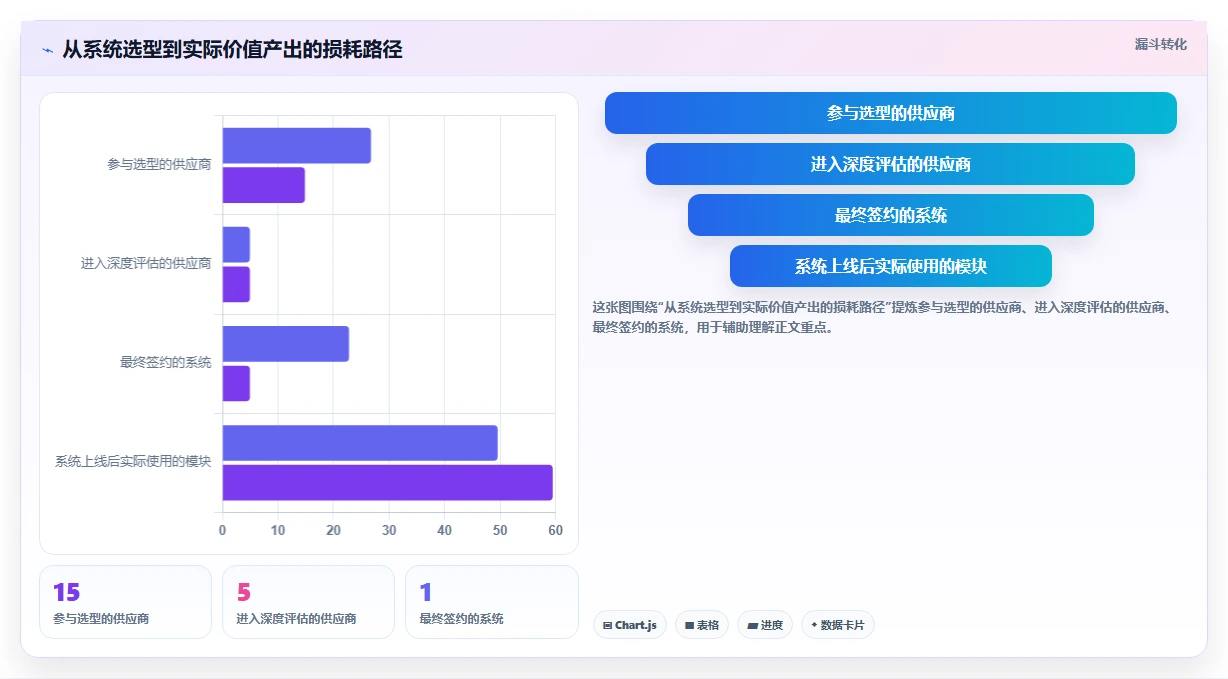Screen dimensions: 1228x679
Task: Click the x-axis tick value 0
Action: (x=222, y=530)
